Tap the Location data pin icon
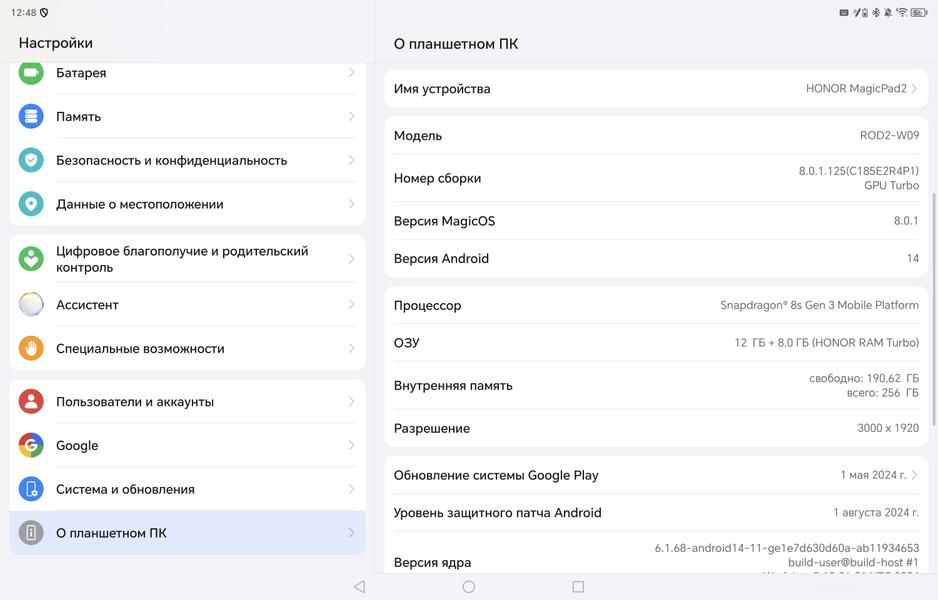938x600 pixels. point(31,204)
